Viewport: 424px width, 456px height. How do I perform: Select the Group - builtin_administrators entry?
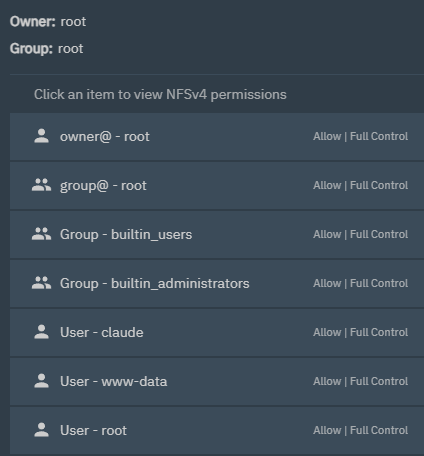click(217, 284)
